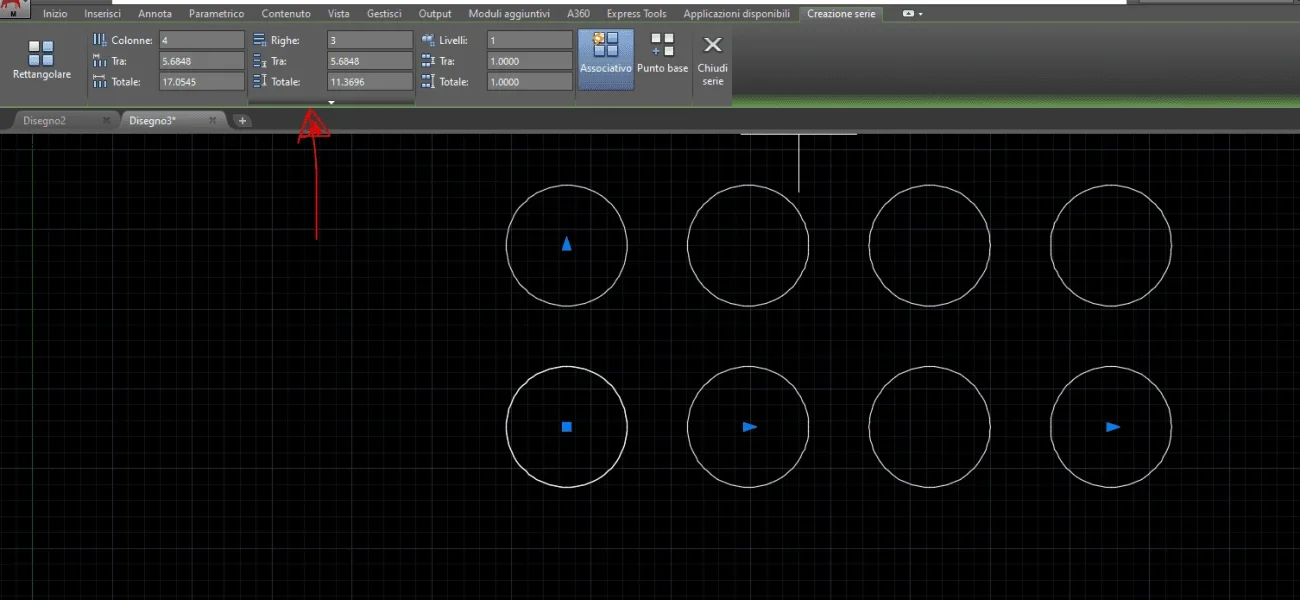
Task: Click the Livelli levels icon
Action: point(428,40)
